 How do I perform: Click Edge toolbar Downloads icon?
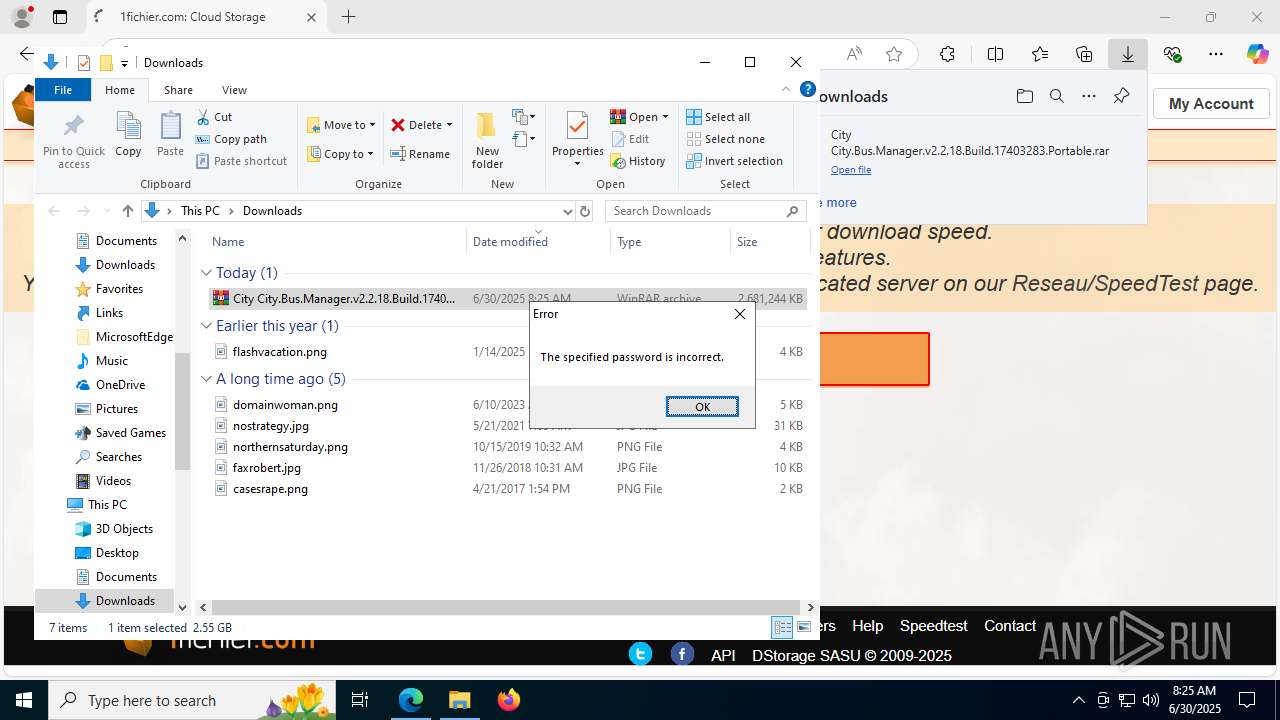tap(1127, 54)
